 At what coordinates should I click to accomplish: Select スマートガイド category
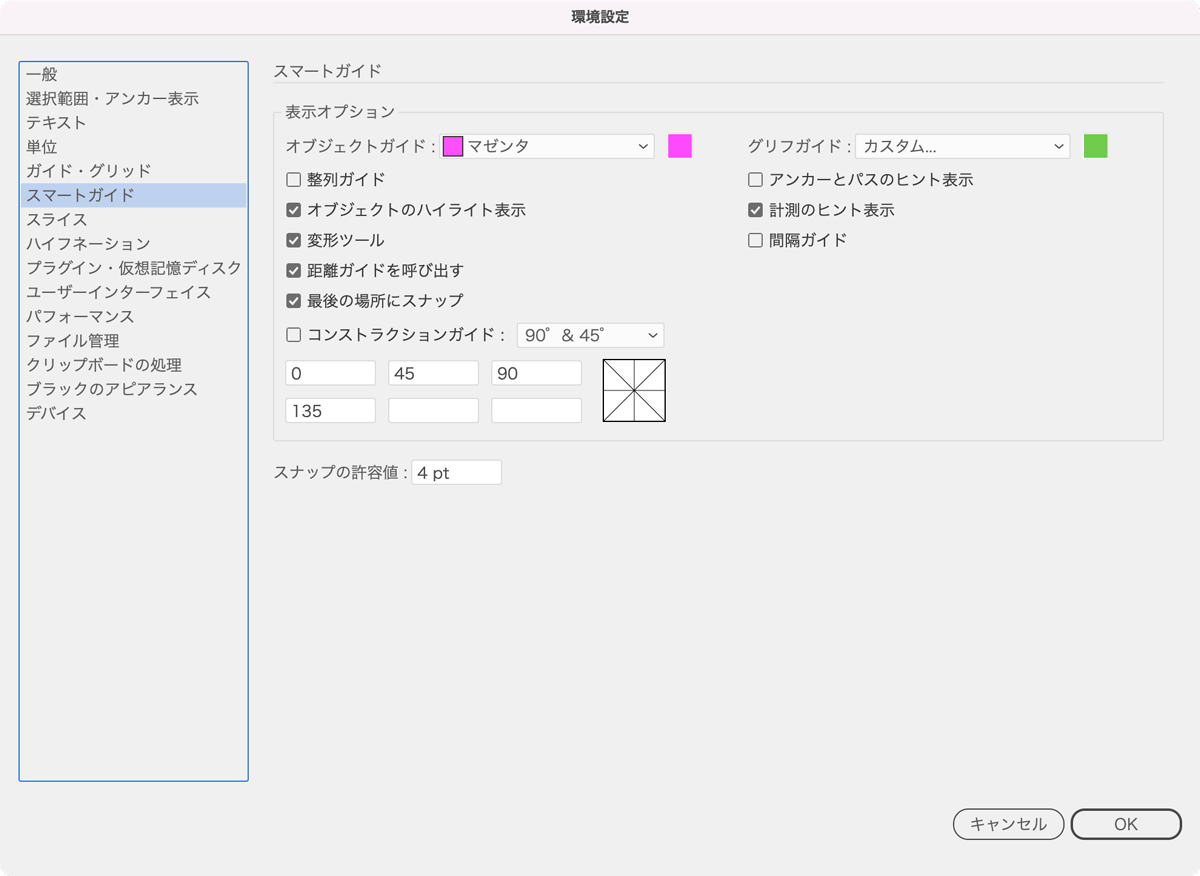tap(133, 195)
